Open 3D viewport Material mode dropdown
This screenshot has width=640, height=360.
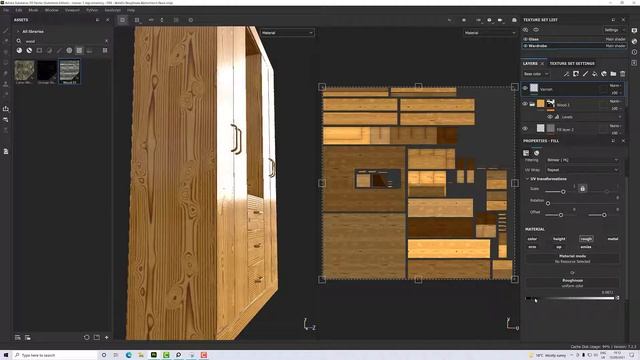[287, 33]
